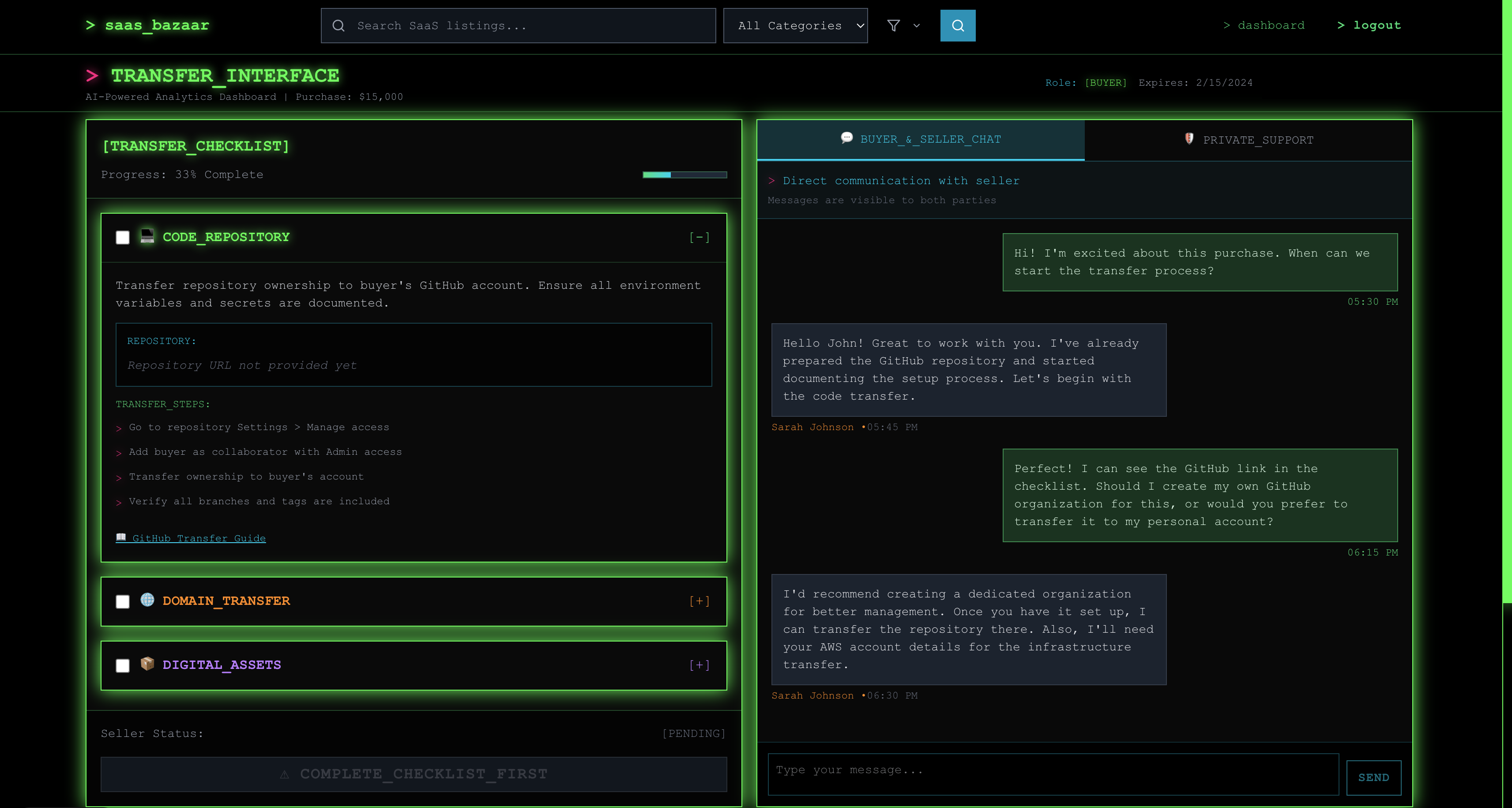This screenshot has height=808, width=1512.
Task: Click the package icon beside DIGITAL_ASSETS
Action: click(147, 665)
